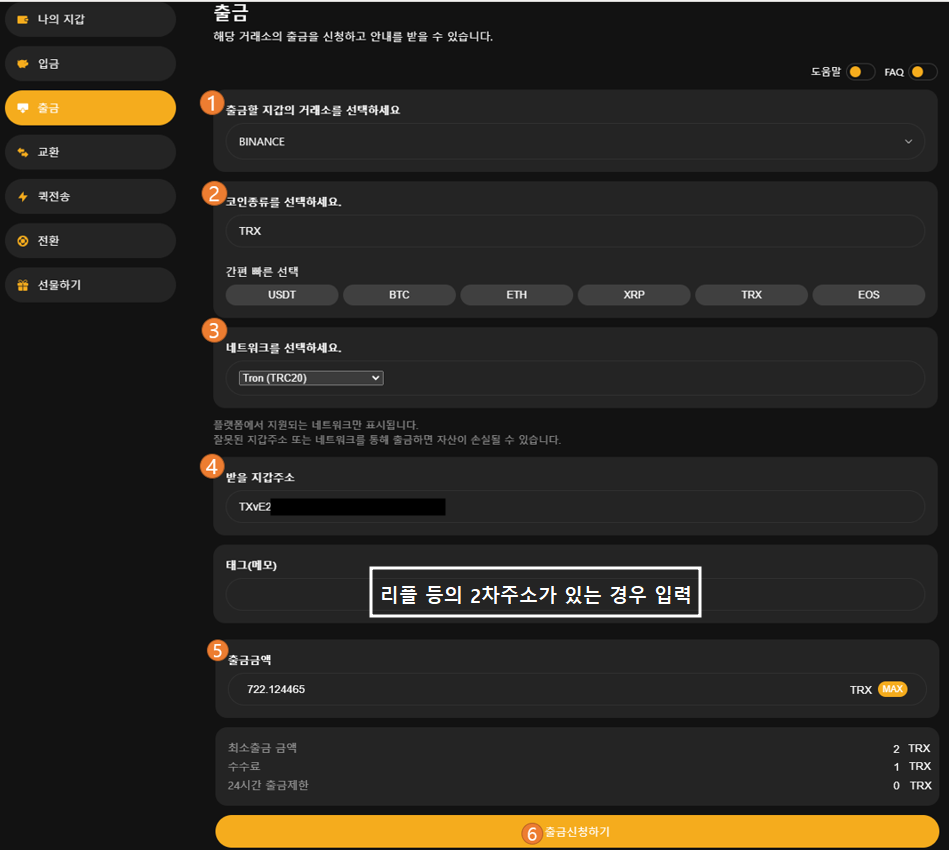Image resolution: width=949 pixels, height=850 pixels.
Task: Open the BINANCE exchange dropdown
Action: coord(575,142)
